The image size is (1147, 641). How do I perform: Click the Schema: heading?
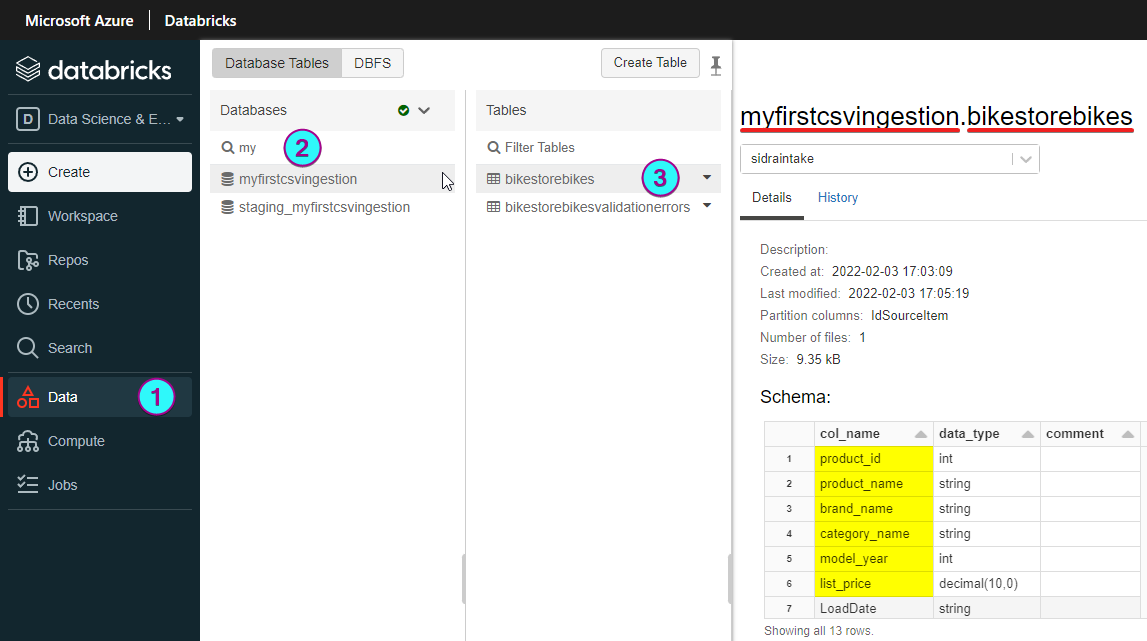795,397
